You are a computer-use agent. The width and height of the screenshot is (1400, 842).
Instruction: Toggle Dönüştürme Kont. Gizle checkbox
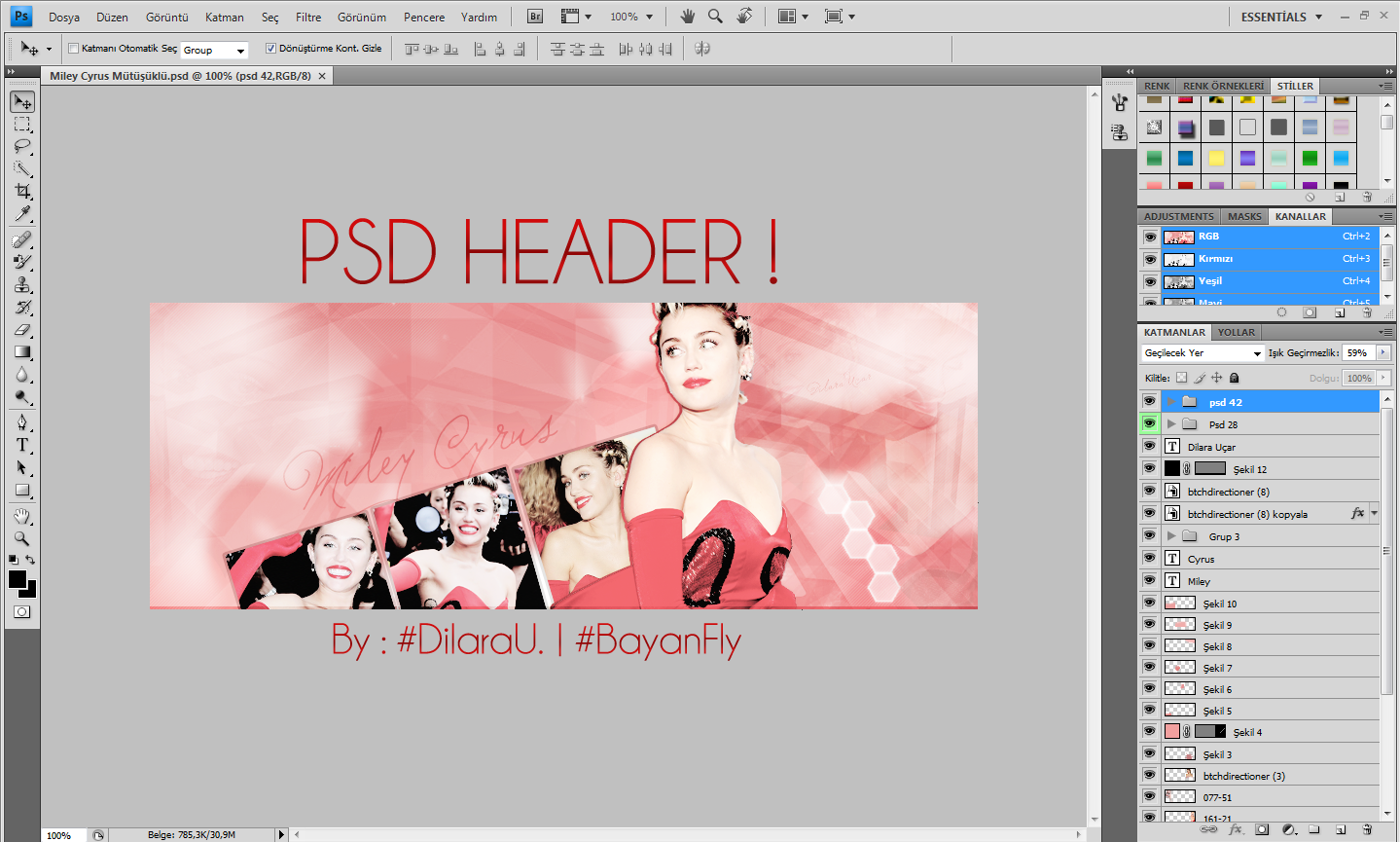(270, 49)
